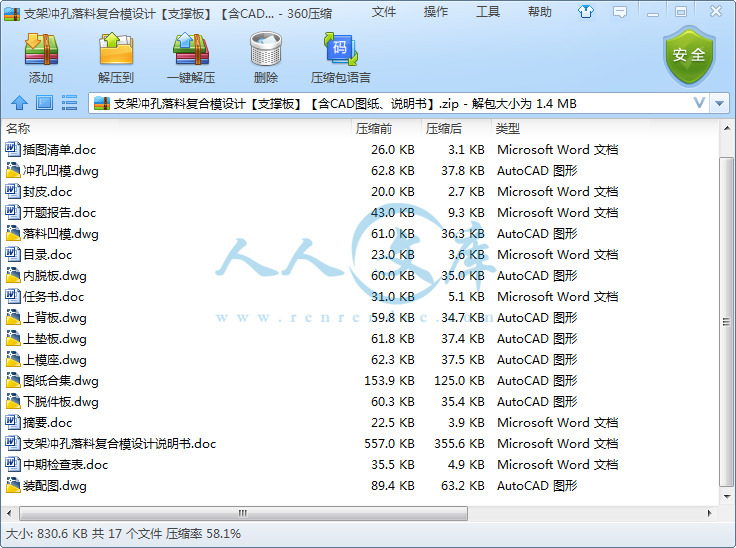This screenshot has width=736, height=548.
Task: Click Microsoft Word 文档 type of 摘要.doc
Action: click(558, 423)
